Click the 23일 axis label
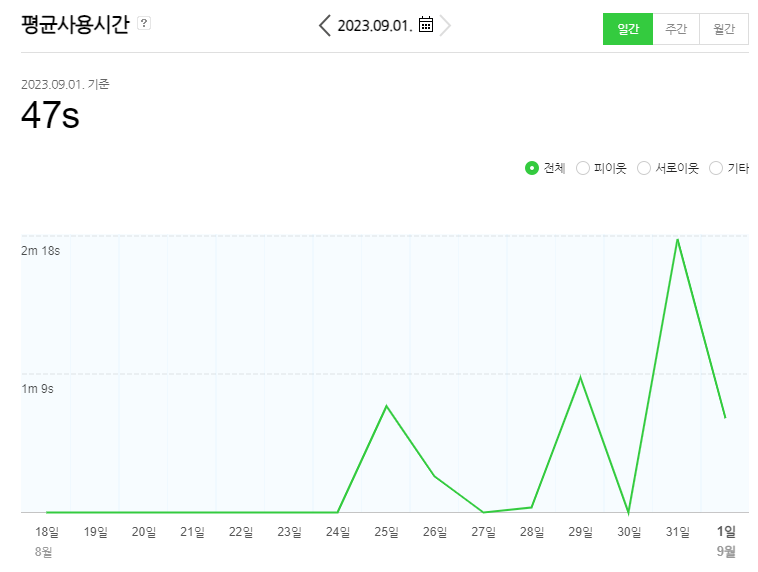The image size is (758, 572). tap(289, 532)
